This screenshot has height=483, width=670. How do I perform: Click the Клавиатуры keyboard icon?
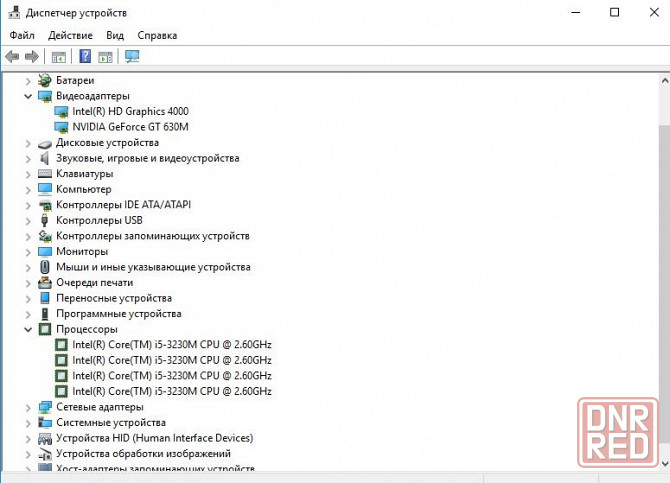(x=45, y=174)
